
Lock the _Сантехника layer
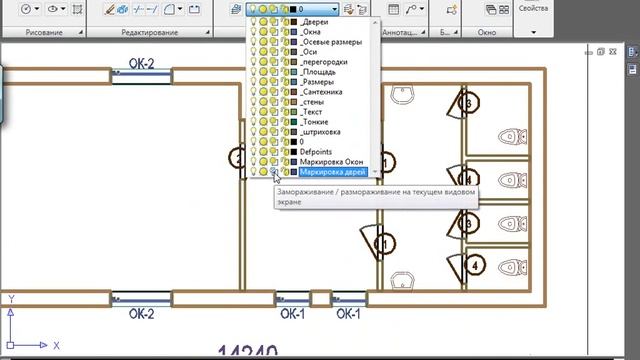[x=285, y=92]
